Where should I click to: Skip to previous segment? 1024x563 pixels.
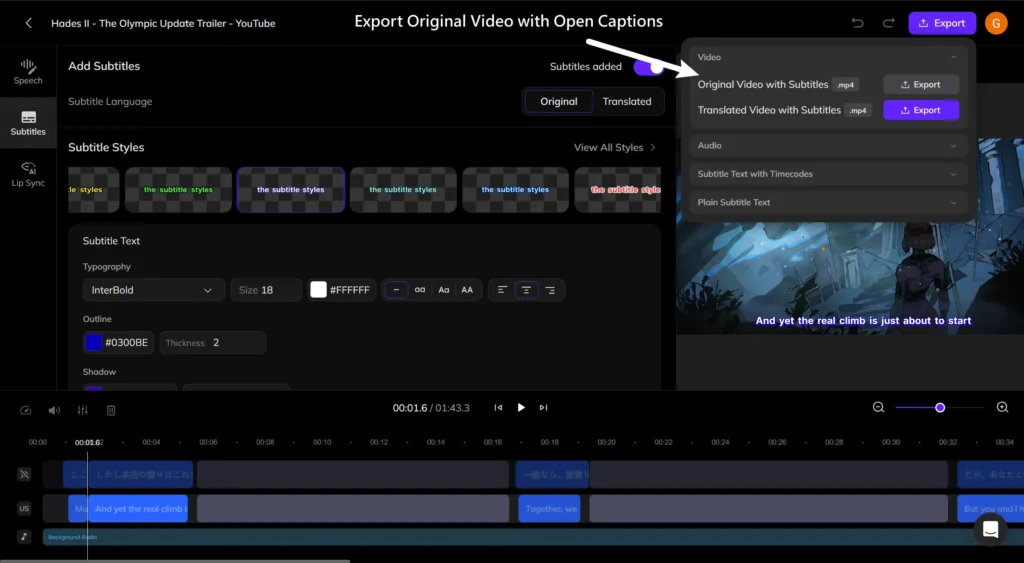pos(498,408)
